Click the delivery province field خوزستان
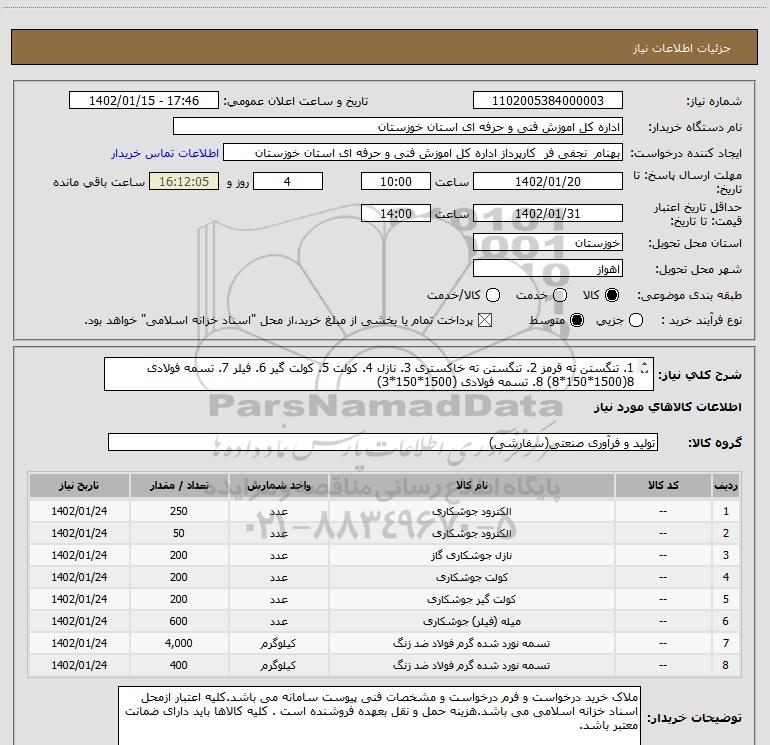 click(548, 243)
